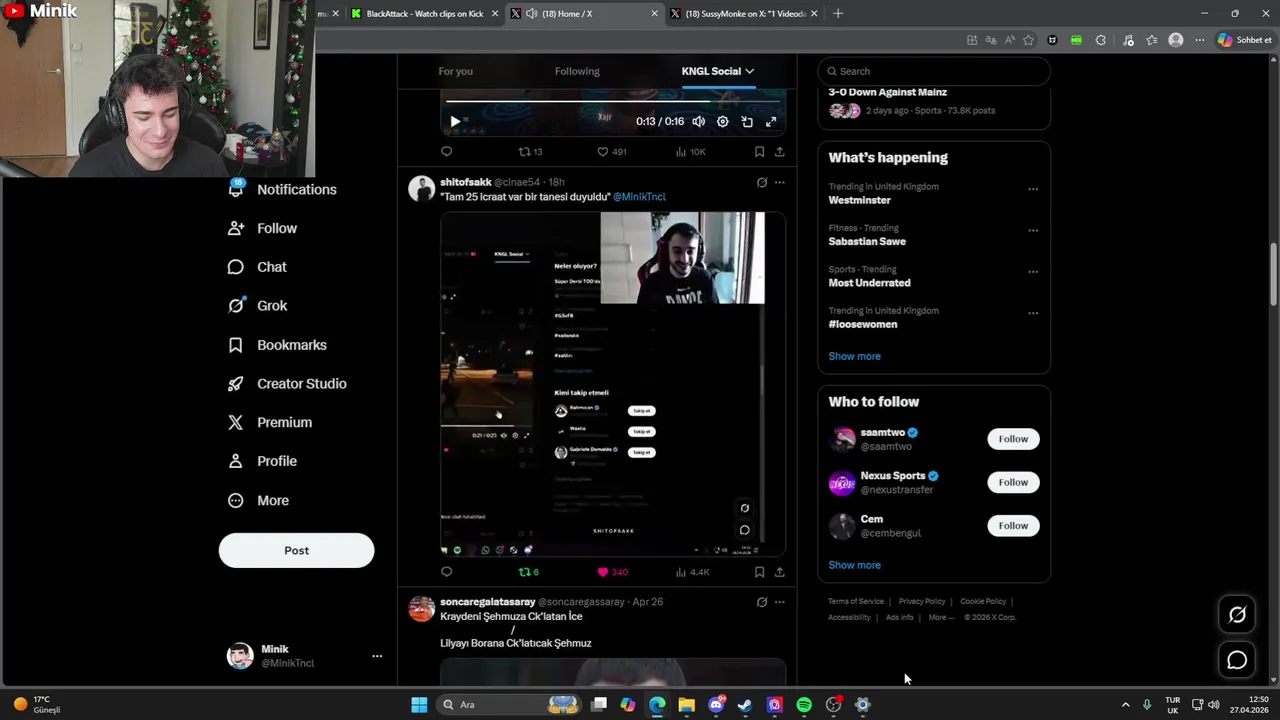Viewport: 1280px width, 720px height.
Task: Reply to the top video post
Action: point(447,152)
